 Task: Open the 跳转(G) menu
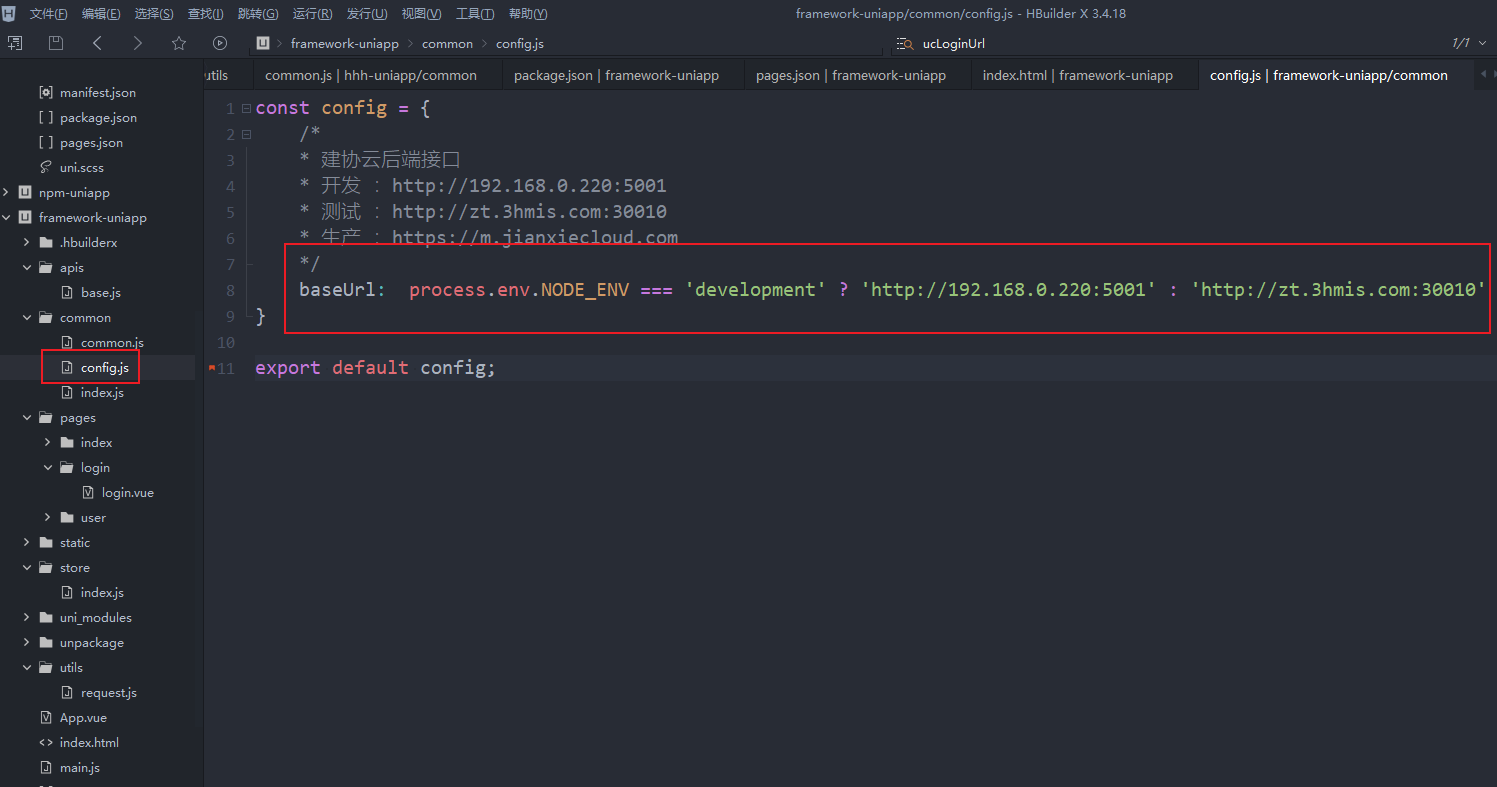tap(258, 14)
